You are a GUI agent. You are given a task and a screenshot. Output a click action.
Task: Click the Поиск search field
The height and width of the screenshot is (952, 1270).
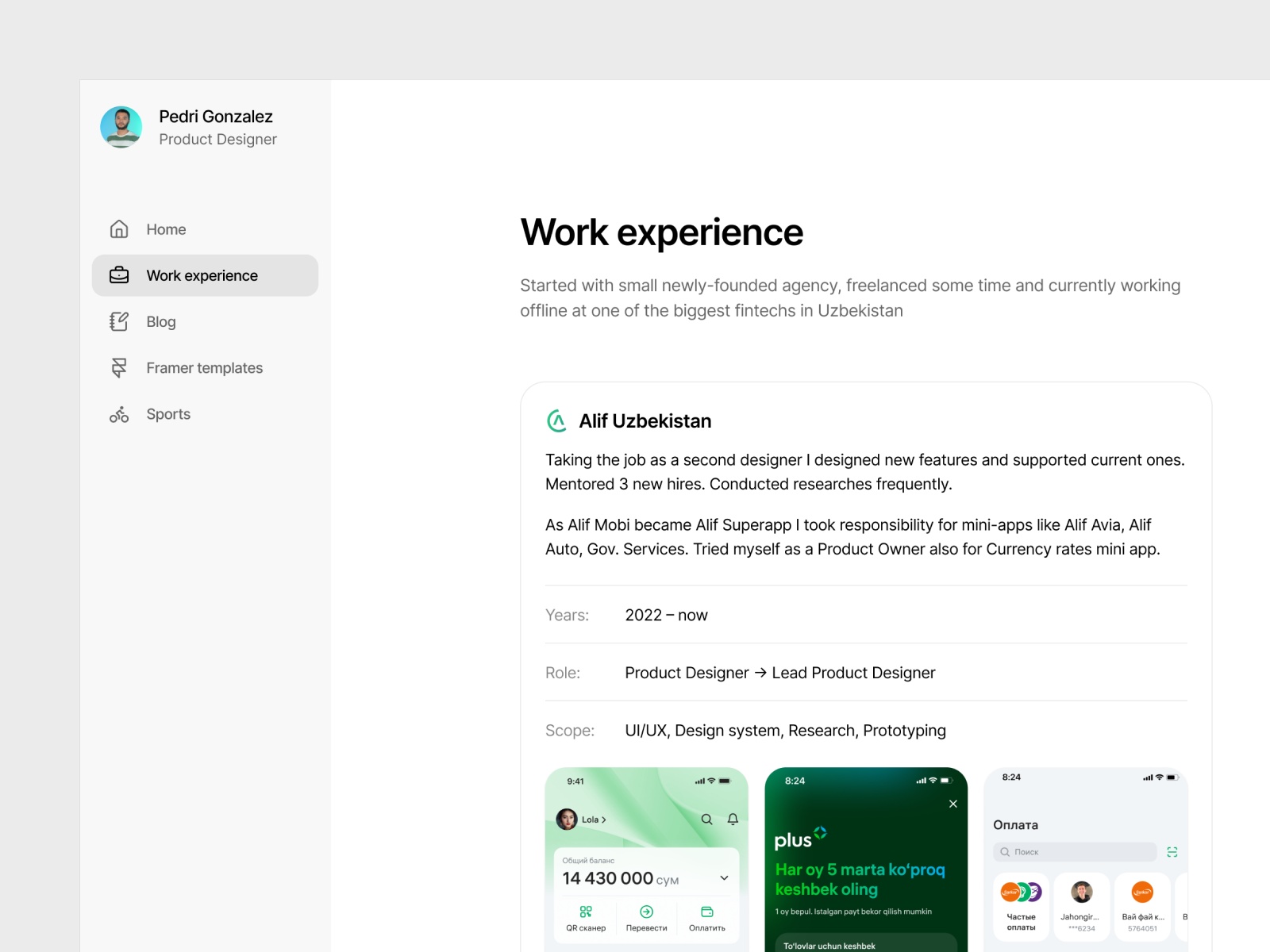point(1075,852)
